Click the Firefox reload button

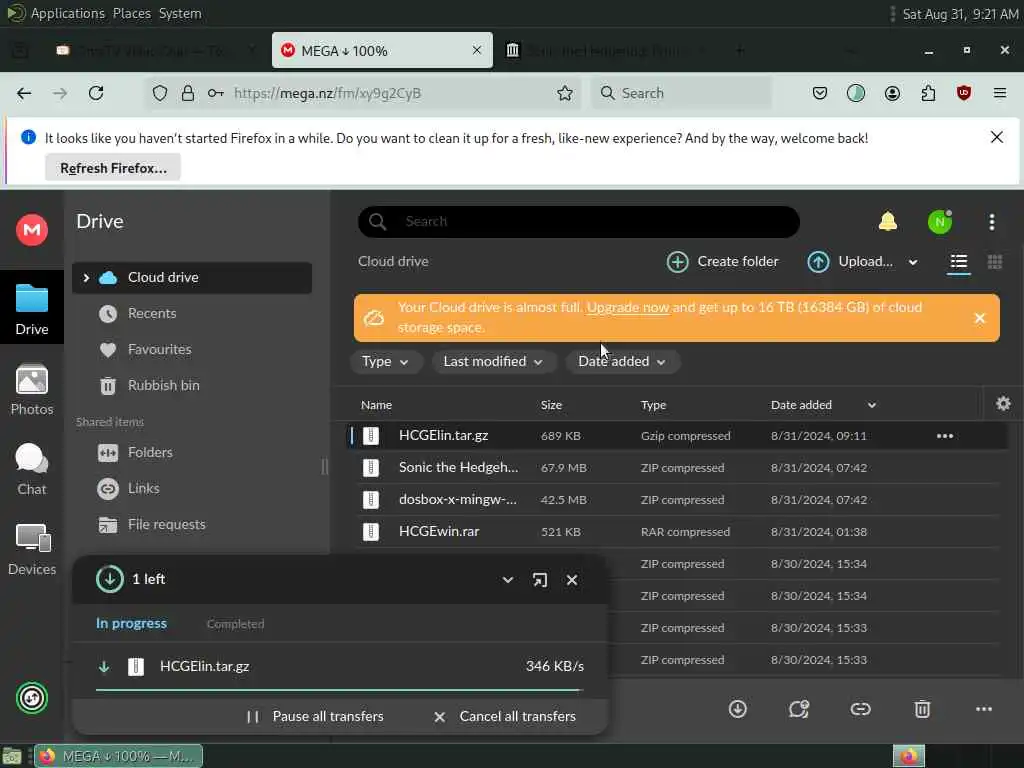point(96,93)
